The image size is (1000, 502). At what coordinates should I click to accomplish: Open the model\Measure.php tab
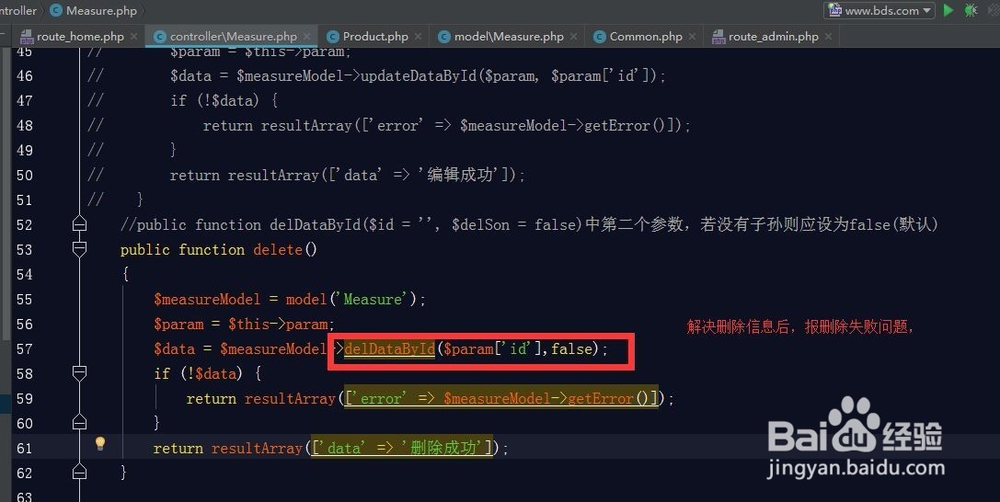click(x=508, y=36)
